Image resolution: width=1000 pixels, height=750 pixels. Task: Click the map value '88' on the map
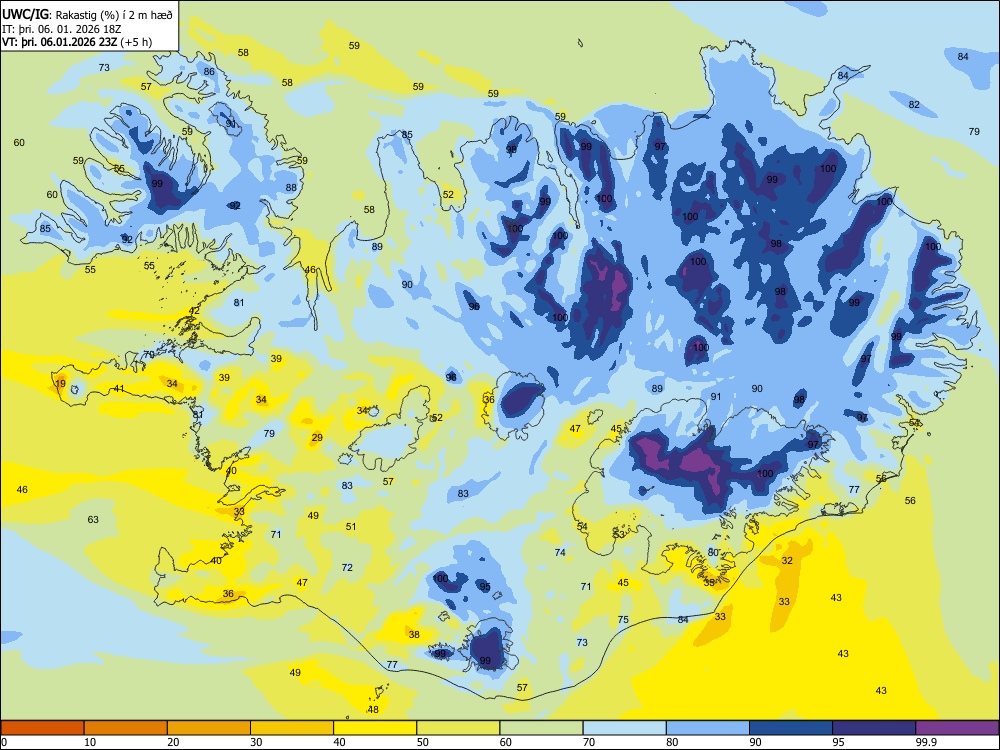coord(291,188)
